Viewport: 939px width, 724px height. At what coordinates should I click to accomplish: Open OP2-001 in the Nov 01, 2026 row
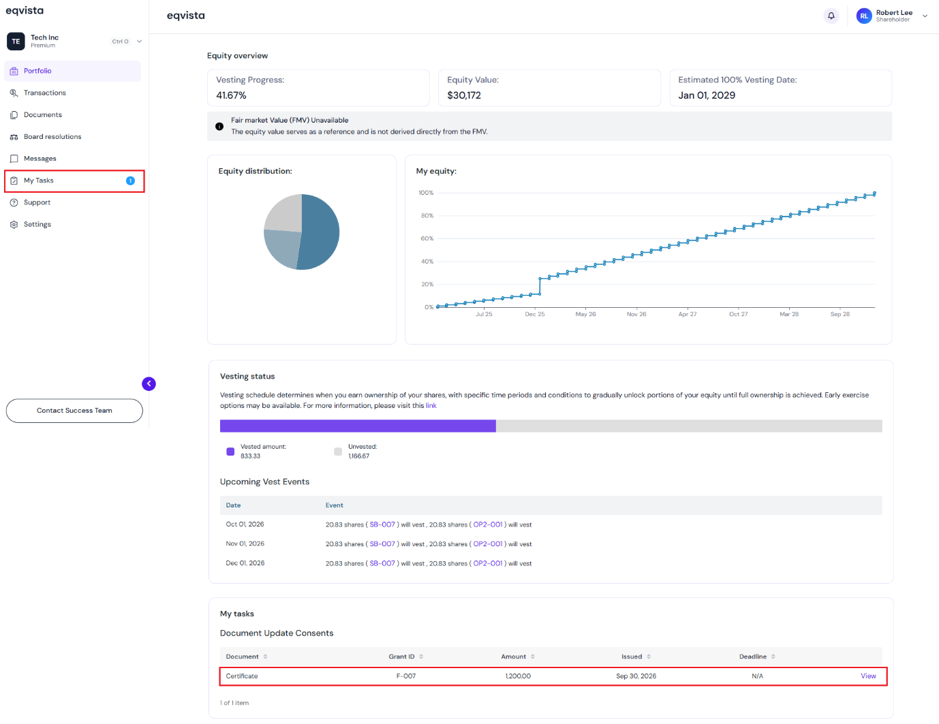pos(487,544)
